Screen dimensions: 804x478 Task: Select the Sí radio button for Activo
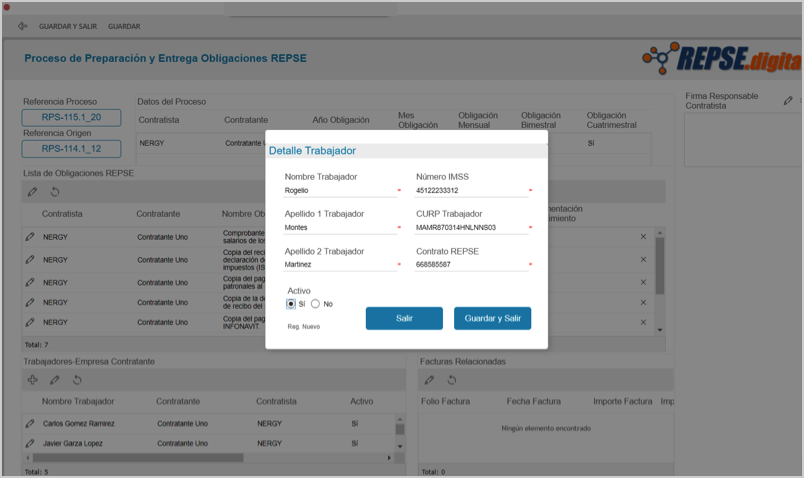[291, 304]
